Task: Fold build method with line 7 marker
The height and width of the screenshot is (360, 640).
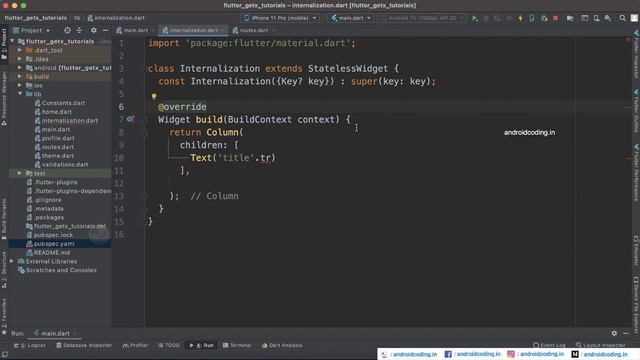Action: pyautogui.click(x=144, y=120)
